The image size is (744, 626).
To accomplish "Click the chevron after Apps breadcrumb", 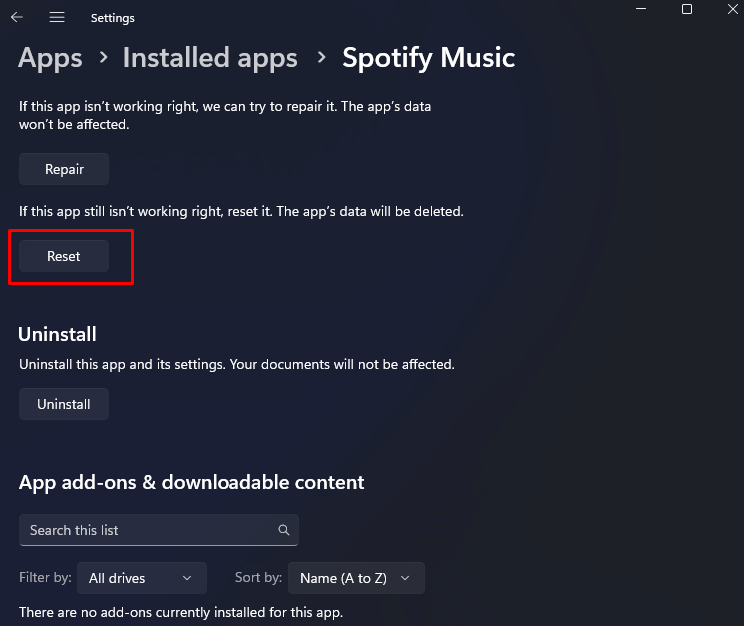I will (x=103, y=58).
